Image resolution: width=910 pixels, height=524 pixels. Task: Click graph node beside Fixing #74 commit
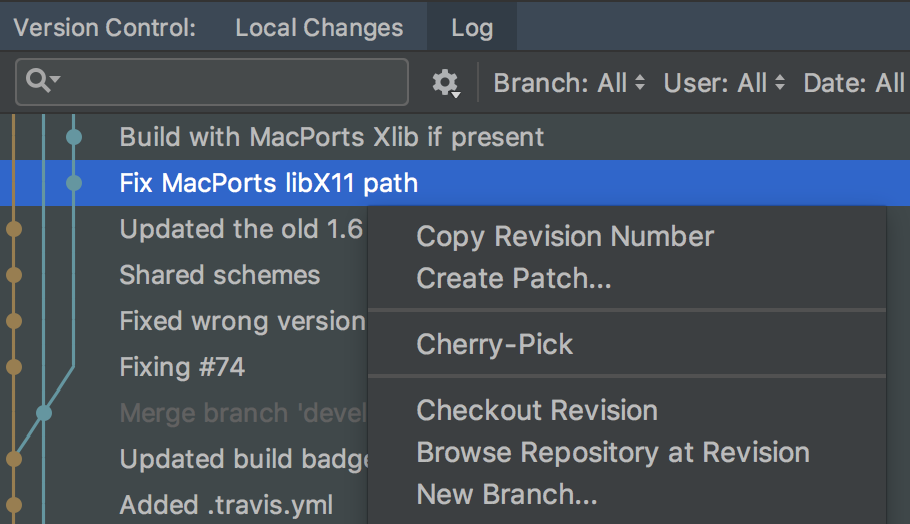point(14,367)
